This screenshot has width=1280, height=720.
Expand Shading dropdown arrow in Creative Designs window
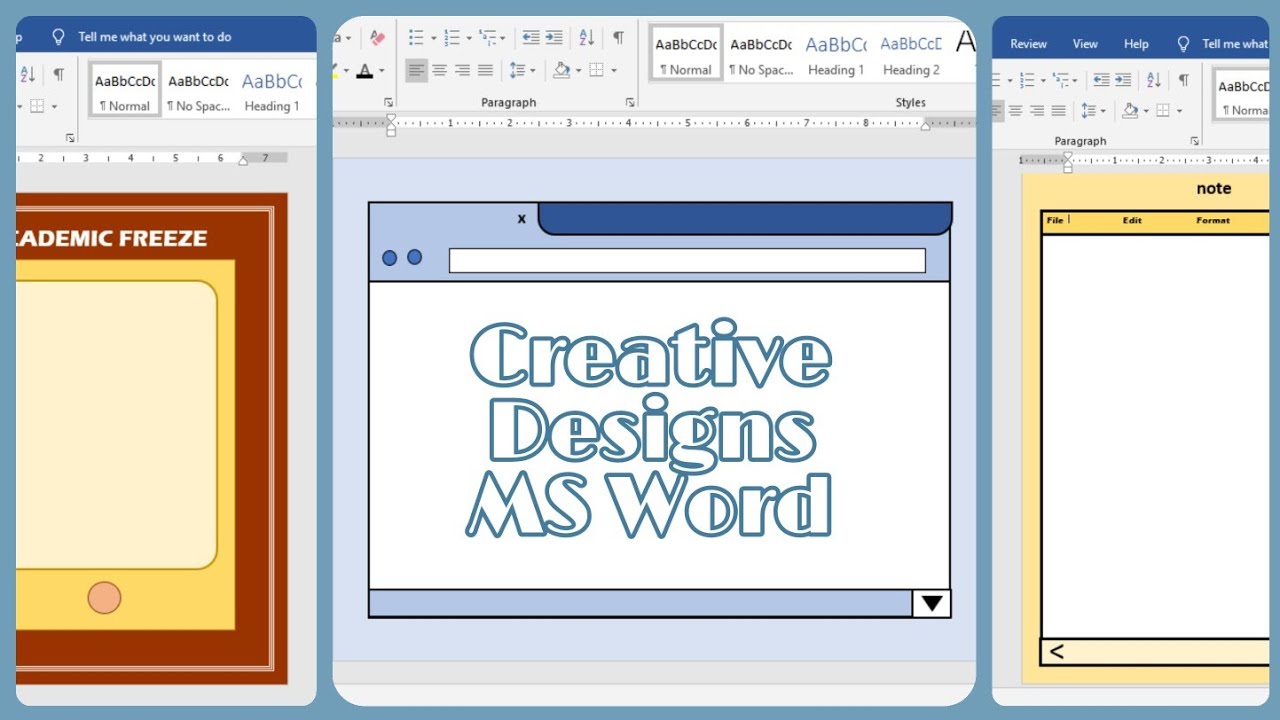[578, 71]
